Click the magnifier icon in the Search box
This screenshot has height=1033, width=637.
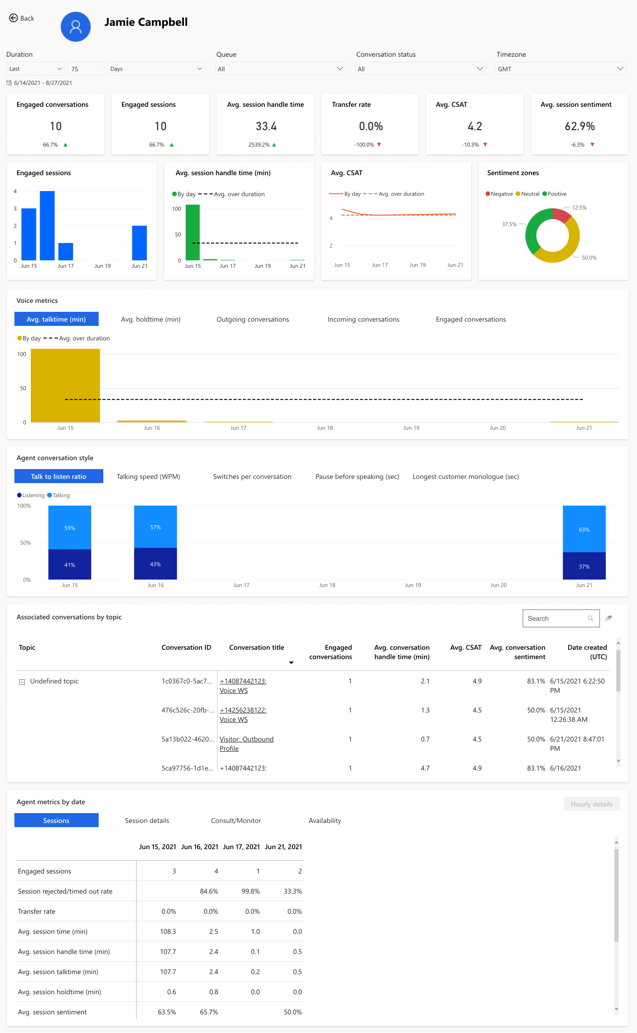590,619
